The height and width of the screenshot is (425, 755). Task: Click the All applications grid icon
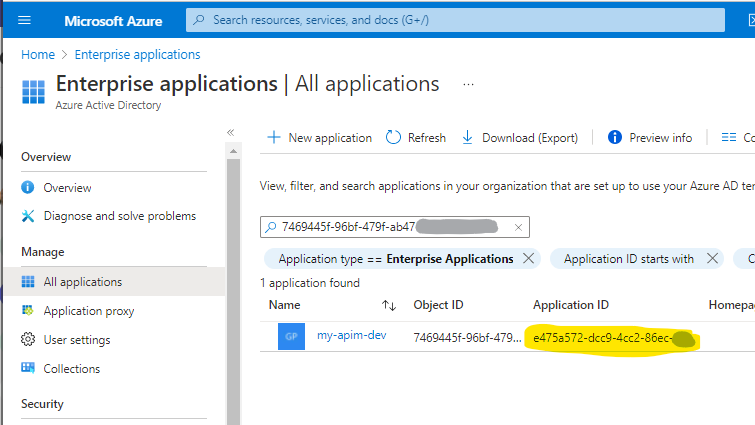pos(28,282)
